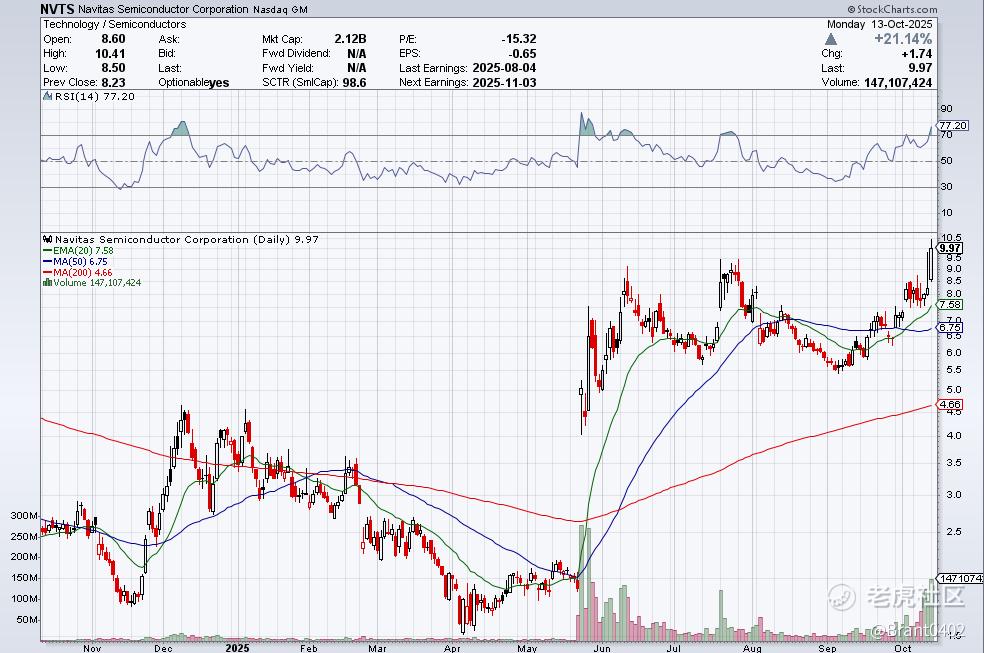Click the Fwd Dividend N/A value
The image size is (984, 653).
356,53
